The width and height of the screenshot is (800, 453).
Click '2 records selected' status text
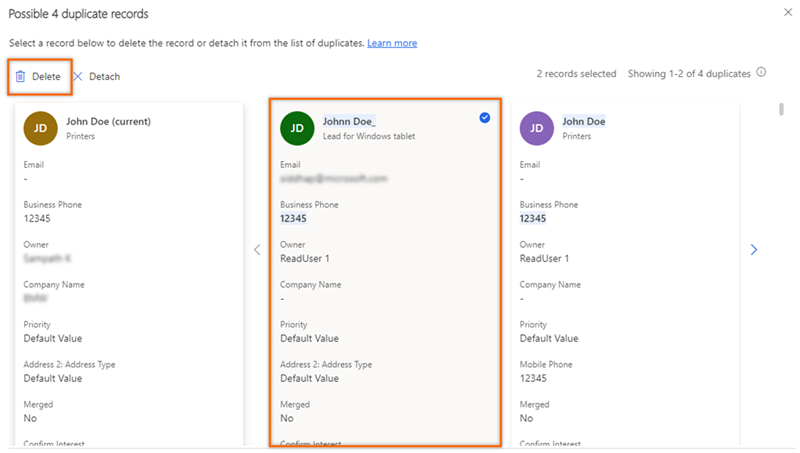click(x=577, y=73)
